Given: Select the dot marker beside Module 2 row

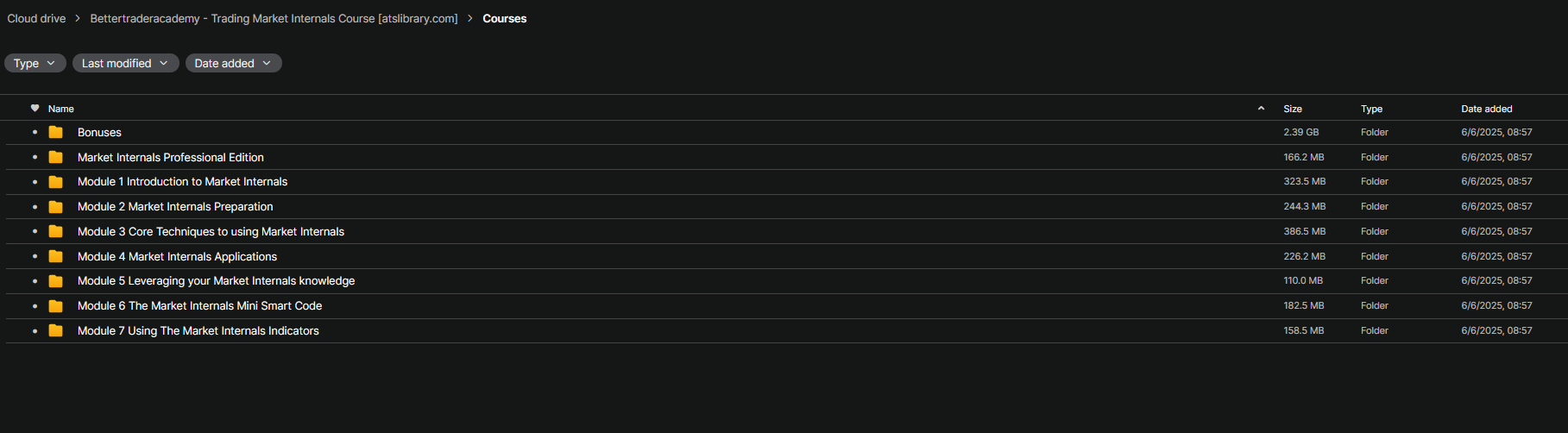Looking at the screenshot, I should [x=35, y=207].
